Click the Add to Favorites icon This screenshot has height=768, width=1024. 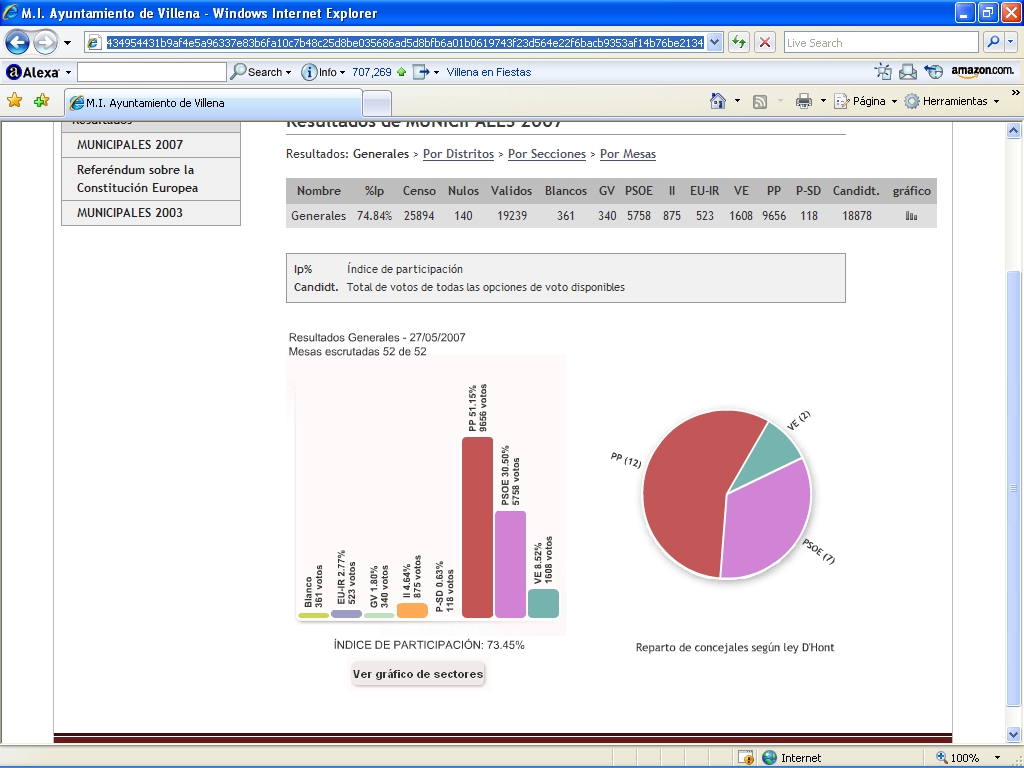(41, 101)
